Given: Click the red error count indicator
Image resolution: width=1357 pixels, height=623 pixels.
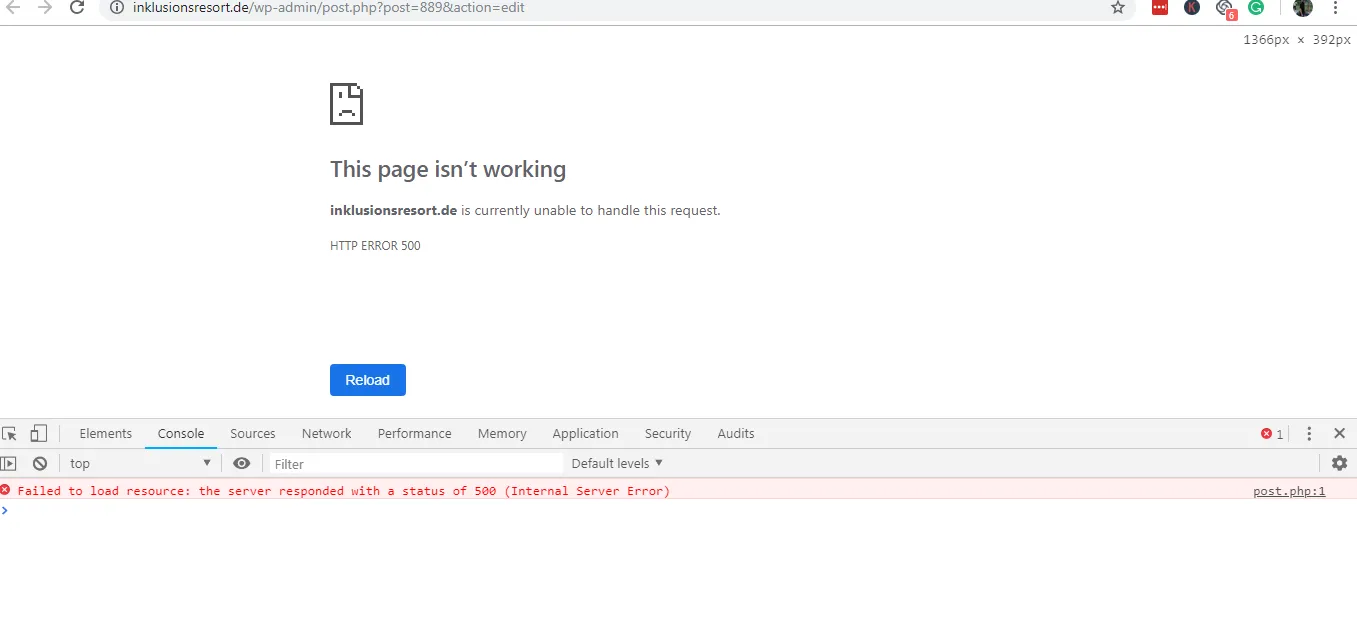Looking at the screenshot, I should [1272, 434].
